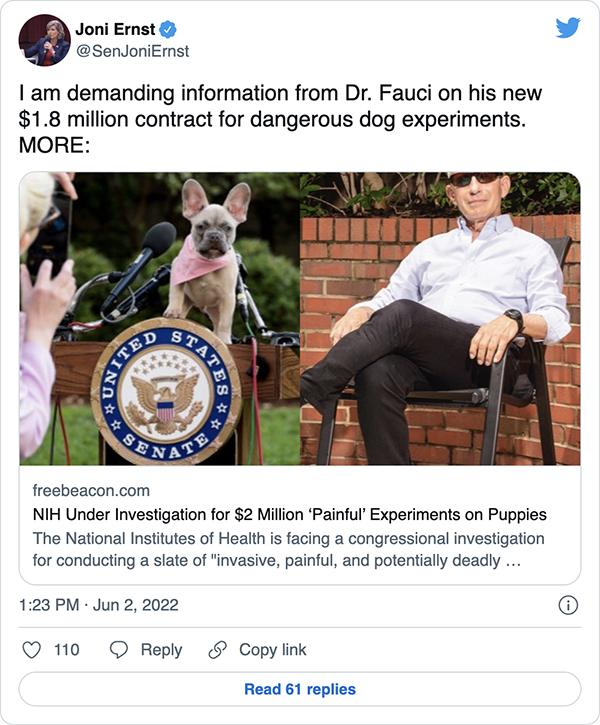This screenshot has height=725, width=600.
Task: Open the Twitter info circle icon
Action: [567, 605]
